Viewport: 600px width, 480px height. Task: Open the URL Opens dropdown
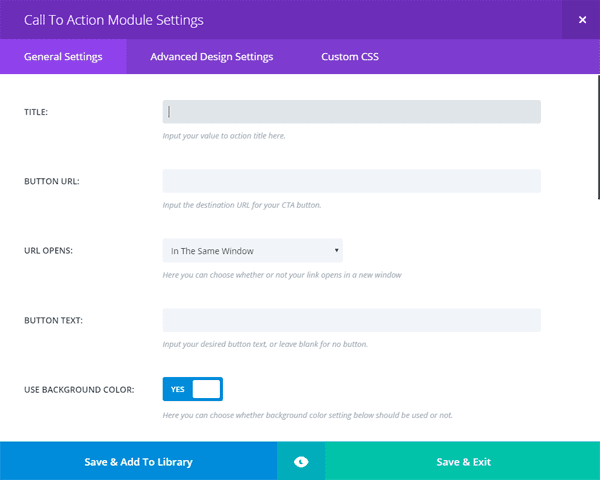coord(253,251)
